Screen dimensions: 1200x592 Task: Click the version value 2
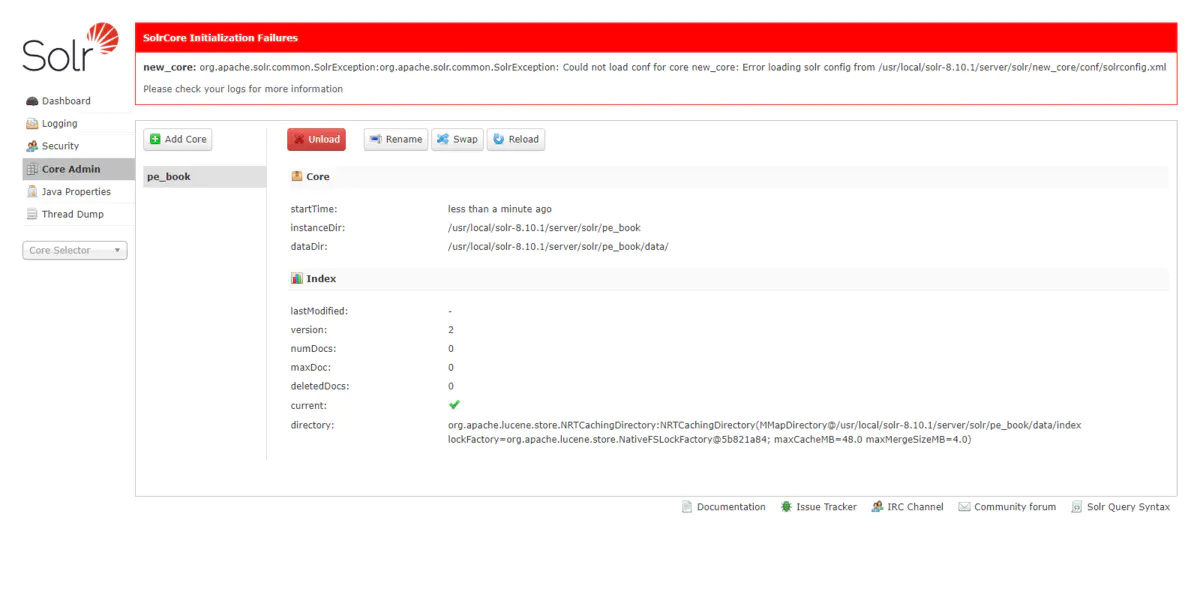(x=451, y=329)
